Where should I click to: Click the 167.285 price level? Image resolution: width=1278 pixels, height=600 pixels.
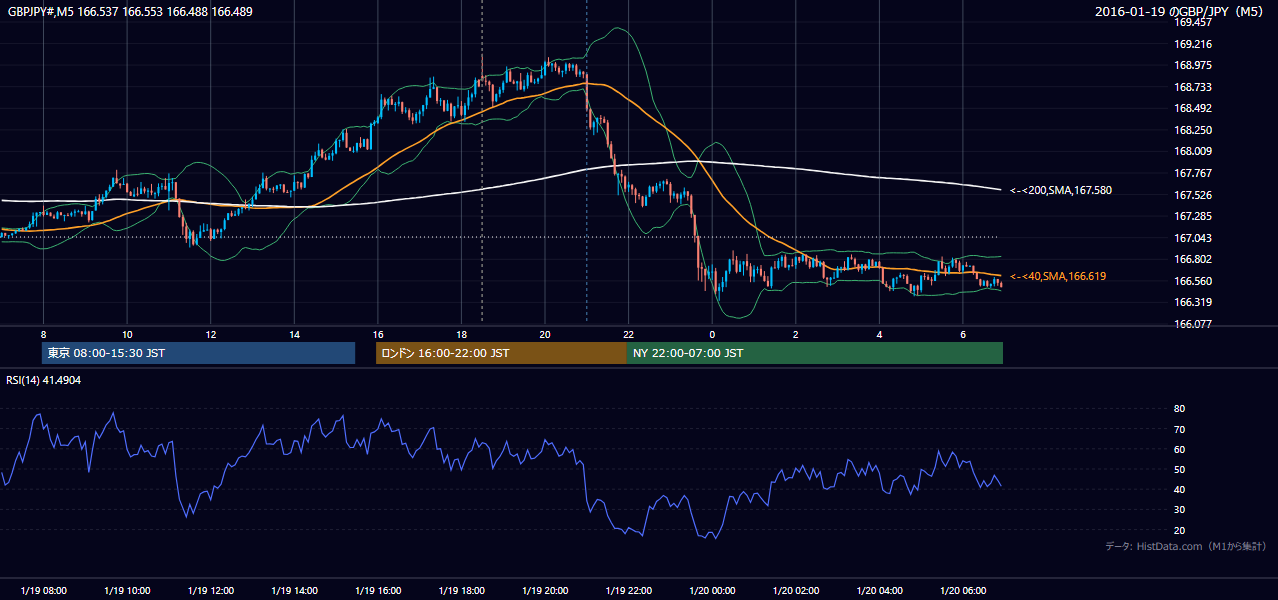1193,216
